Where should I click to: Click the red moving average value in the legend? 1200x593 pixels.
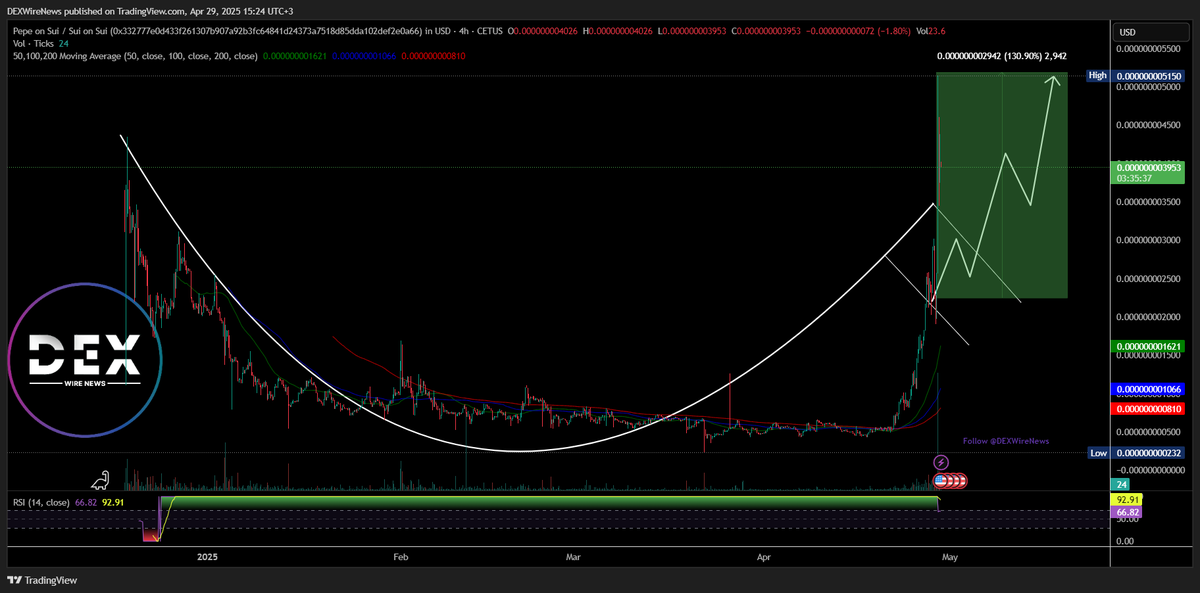431,57
